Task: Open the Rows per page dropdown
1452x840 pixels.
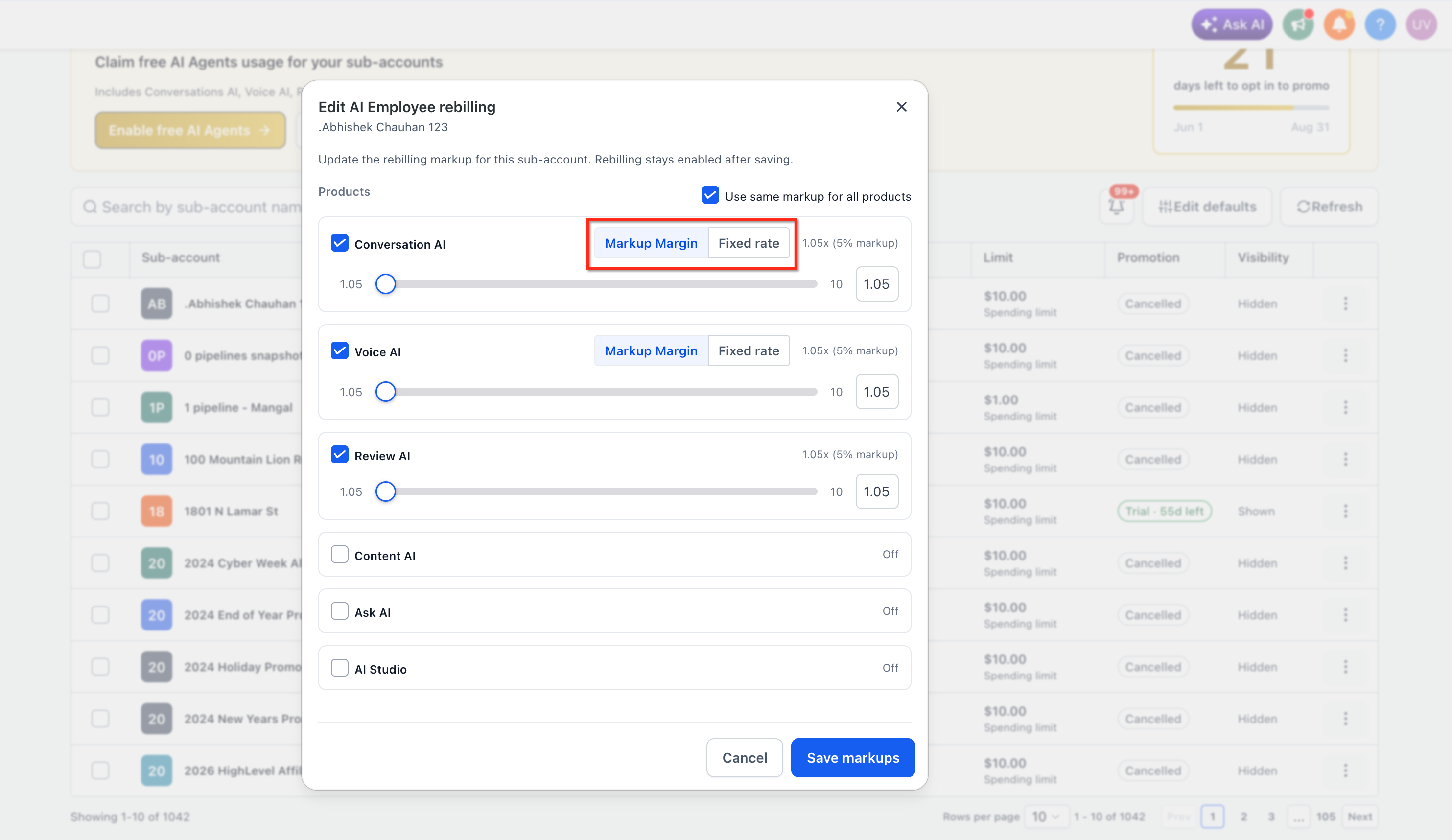Action: coord(1047,817)
